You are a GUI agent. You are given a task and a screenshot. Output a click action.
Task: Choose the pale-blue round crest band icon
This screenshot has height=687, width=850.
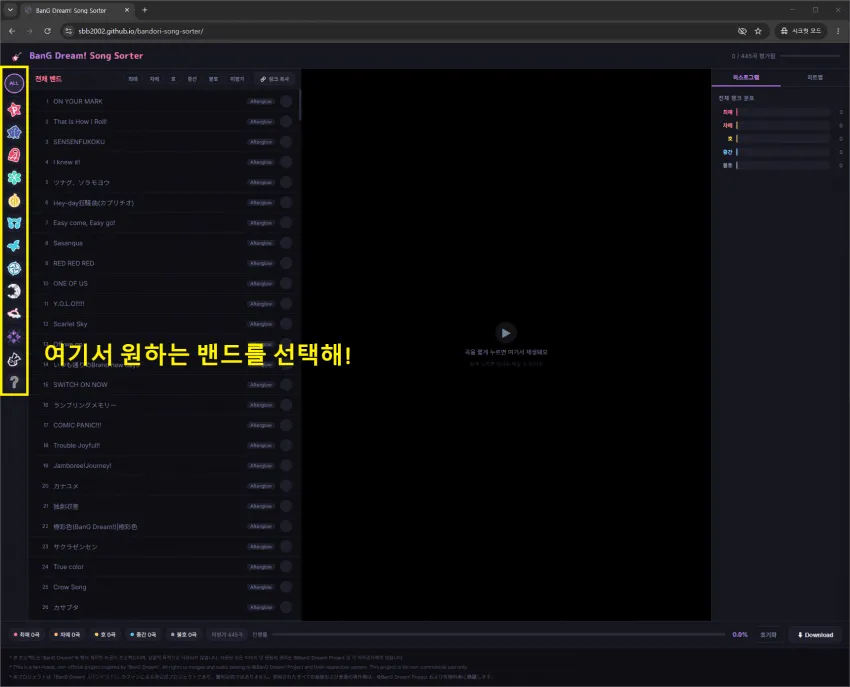14,268
